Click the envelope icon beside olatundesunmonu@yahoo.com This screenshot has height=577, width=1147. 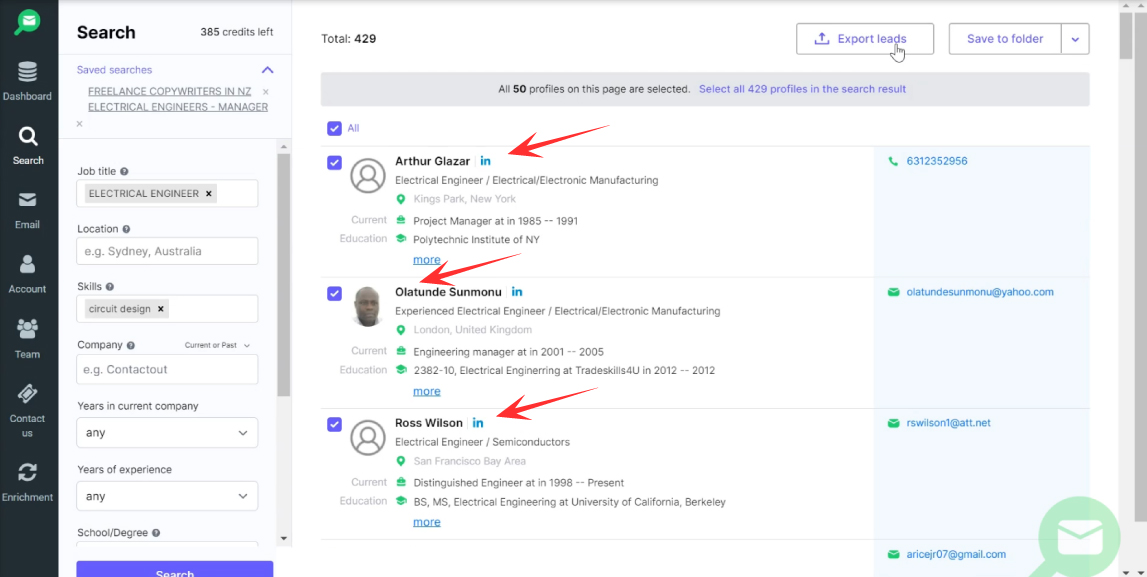[x=892, y=292]
